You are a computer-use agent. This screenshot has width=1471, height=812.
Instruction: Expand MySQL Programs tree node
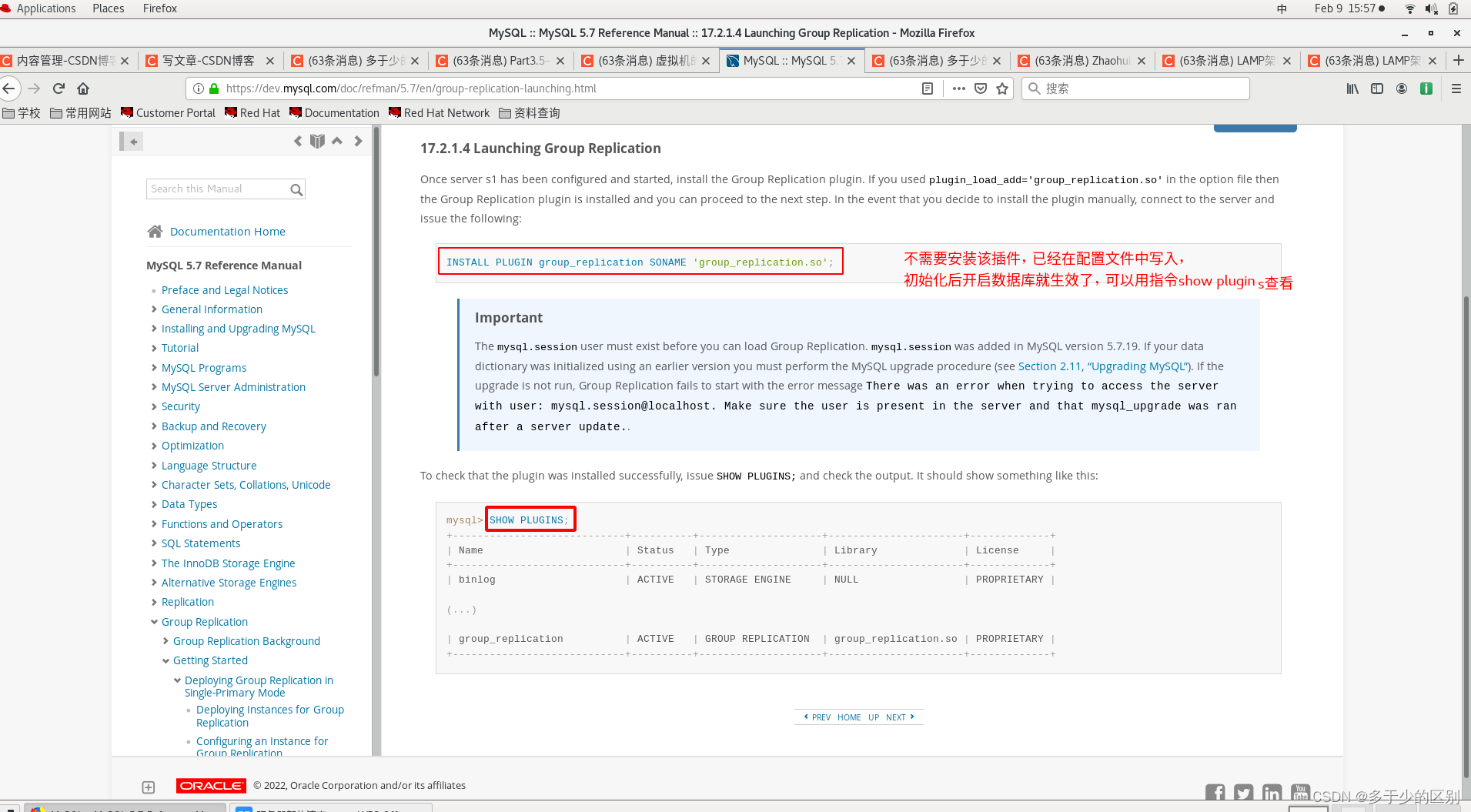coord(154,368)
